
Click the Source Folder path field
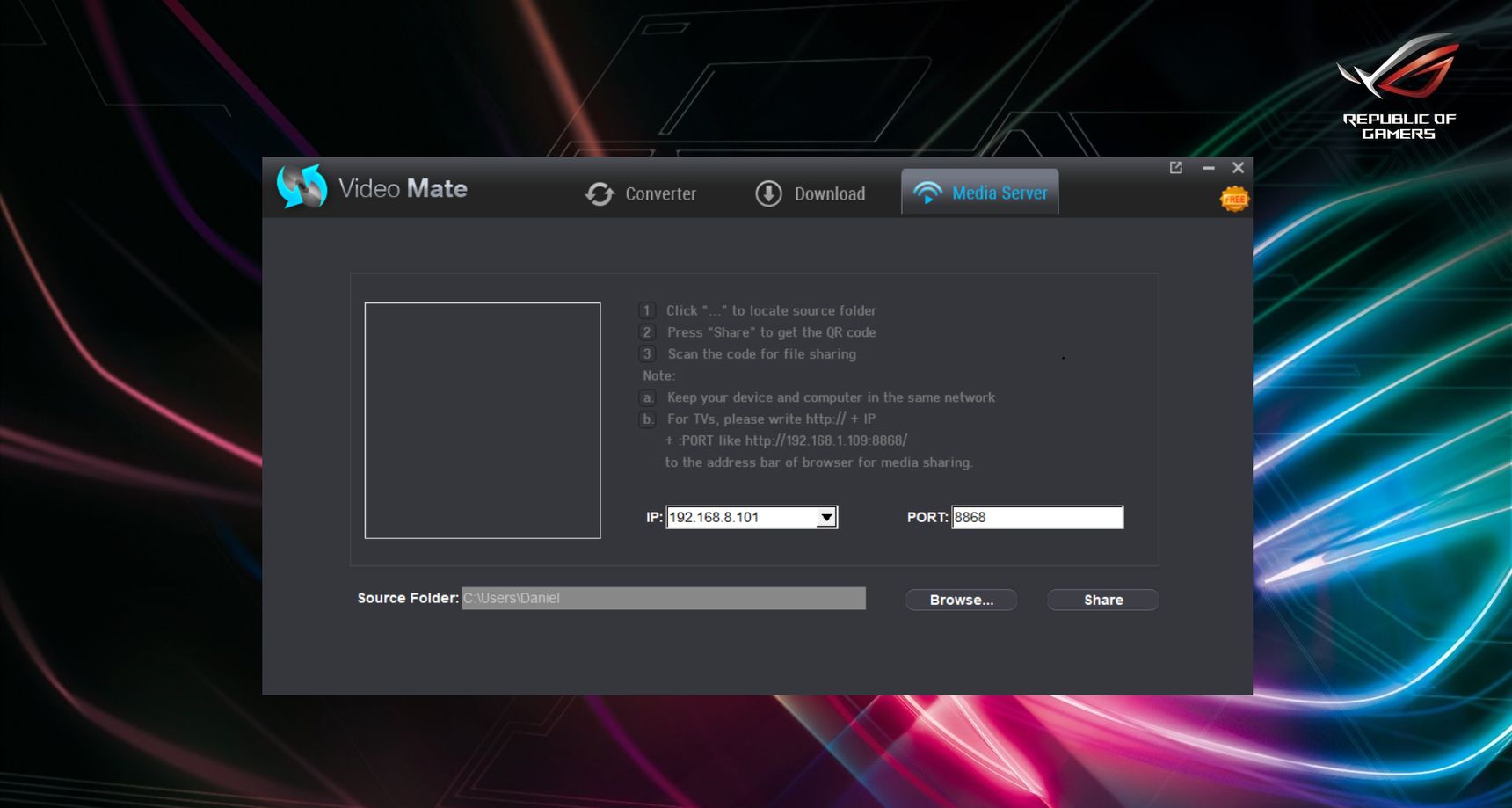[x=664, y=598]
